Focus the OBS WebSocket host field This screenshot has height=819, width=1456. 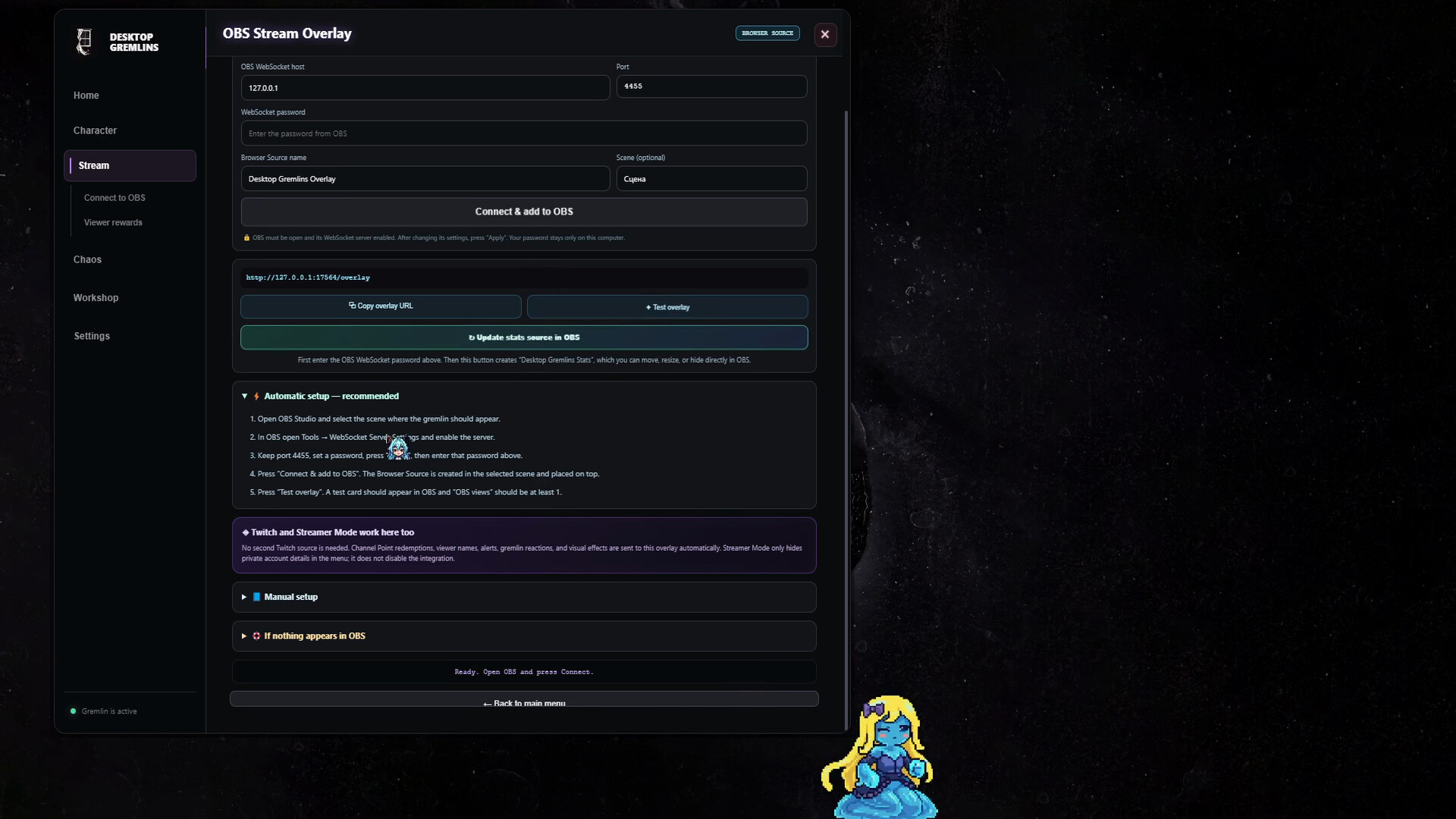425,87
